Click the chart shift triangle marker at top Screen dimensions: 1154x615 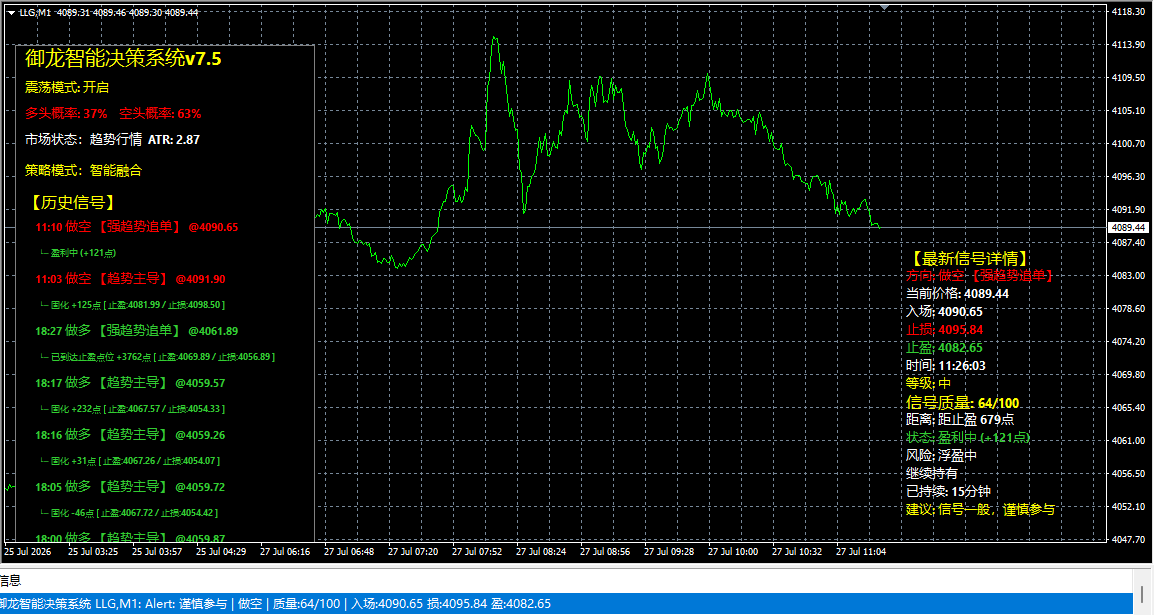tap(885, 7)
